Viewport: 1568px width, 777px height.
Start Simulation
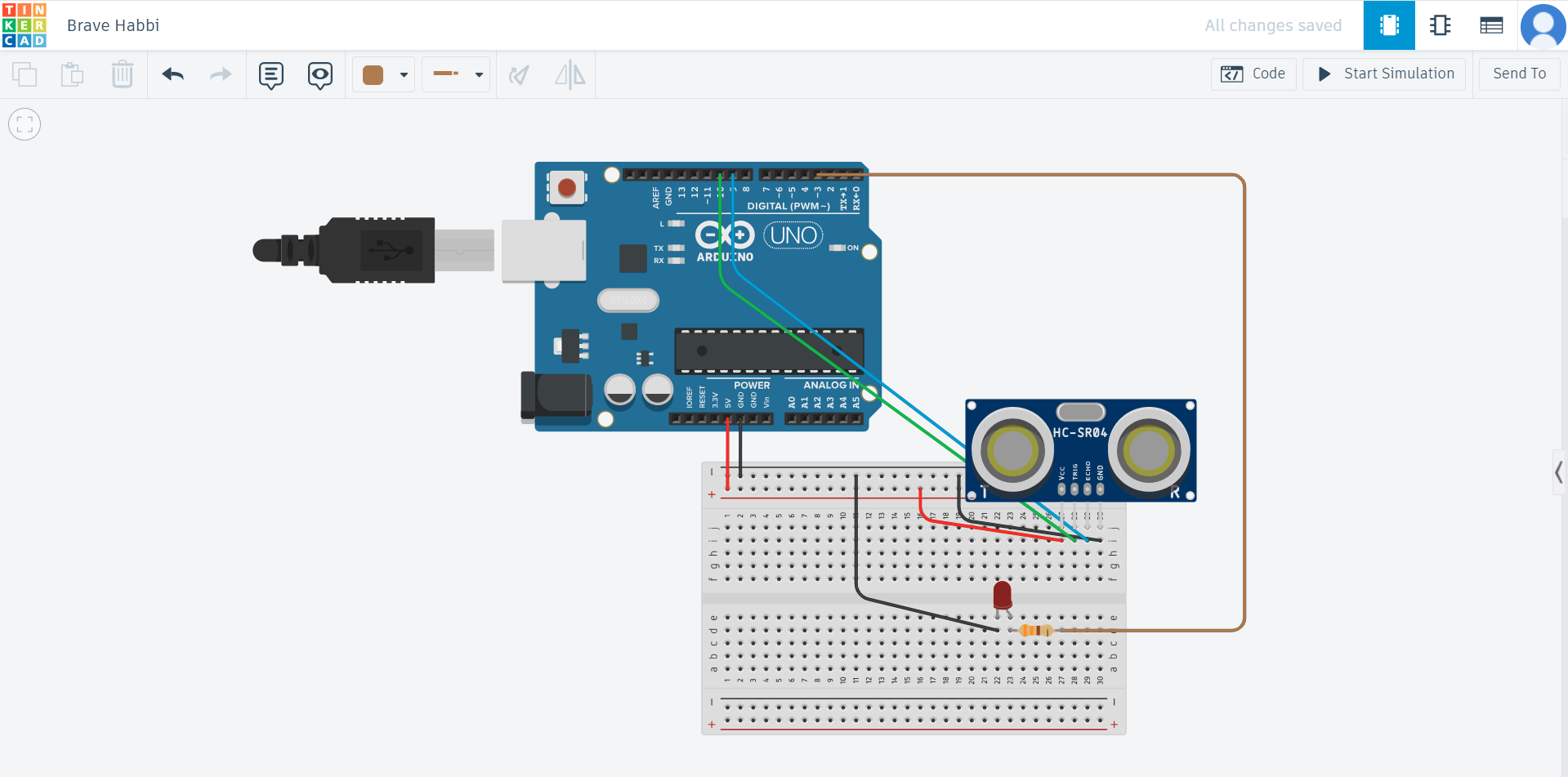[1384, 74]
